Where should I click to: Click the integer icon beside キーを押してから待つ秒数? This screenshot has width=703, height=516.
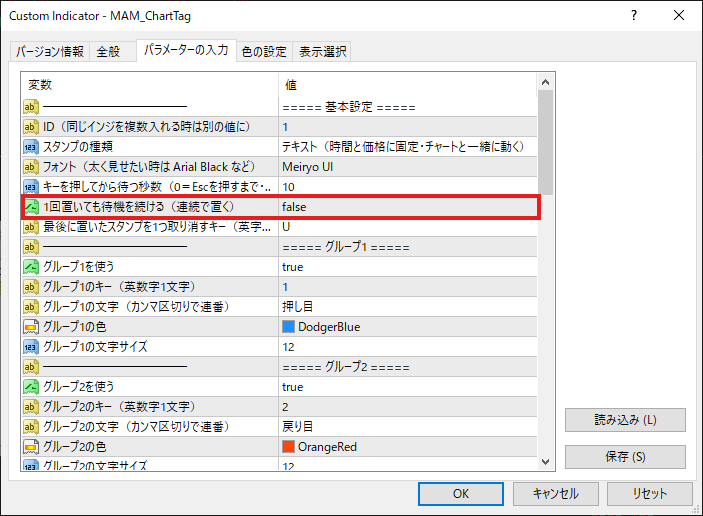tap(30, 187)
